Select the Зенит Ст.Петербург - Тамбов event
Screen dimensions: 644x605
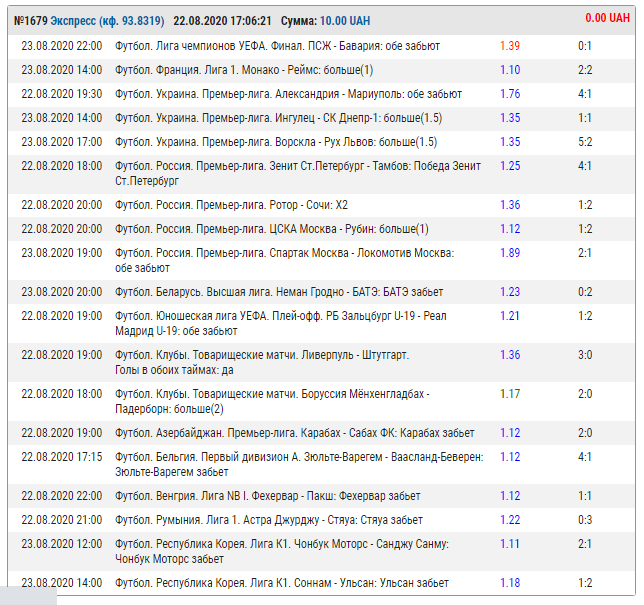click(x=321, y=174)
